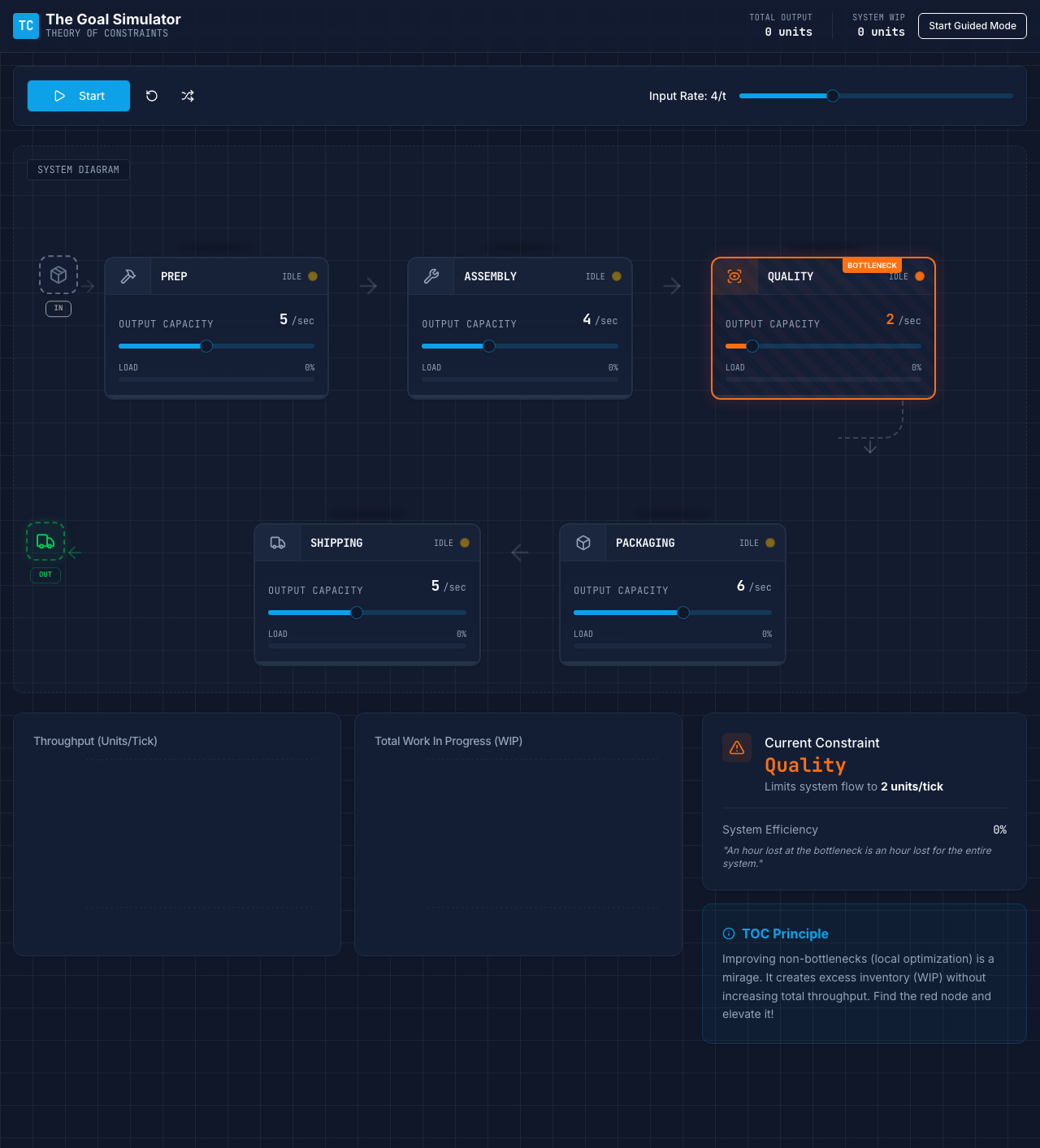Click the green OUT truck node
Screen dimensions: 1040x1148
coord(45,542)
